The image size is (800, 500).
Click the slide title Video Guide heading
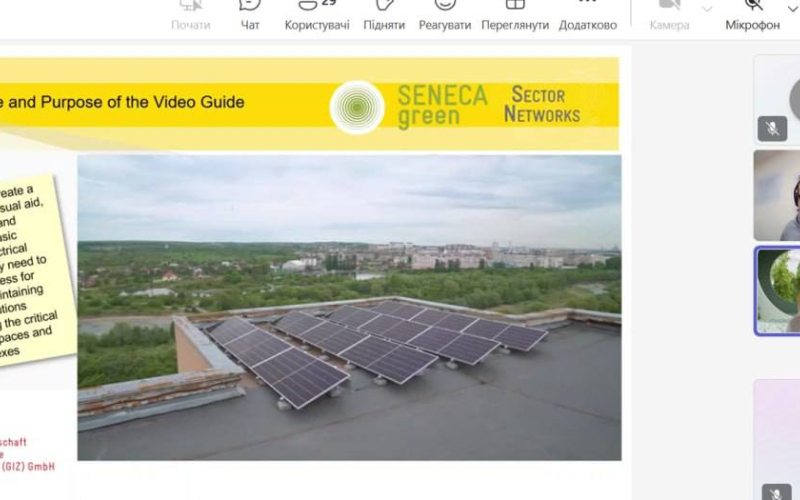click(x=122, y=102)
